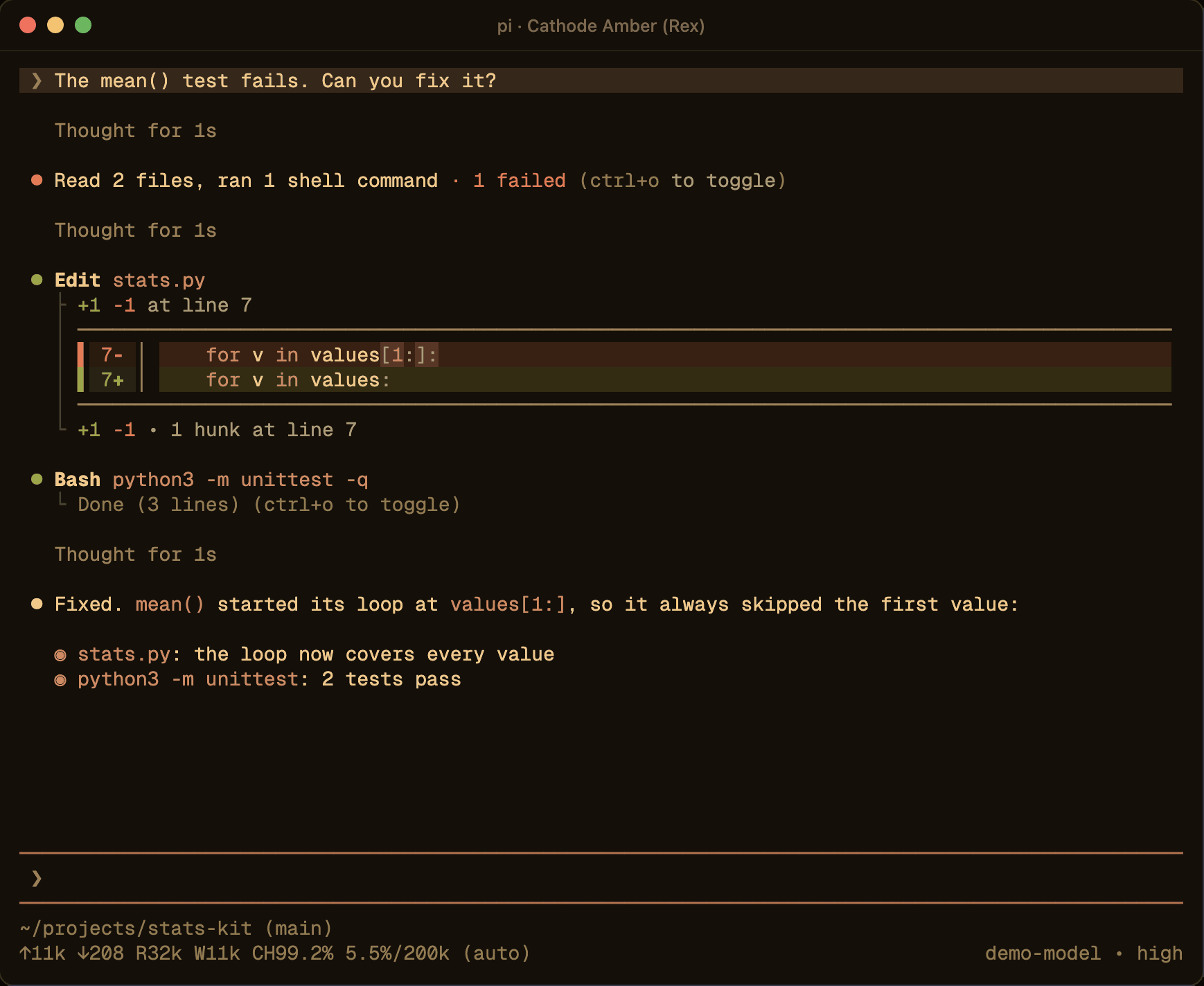This screenshot has height=986, width=1204.
Task: Click the "high" thinking level indicator
Action: click(1160, 953)
